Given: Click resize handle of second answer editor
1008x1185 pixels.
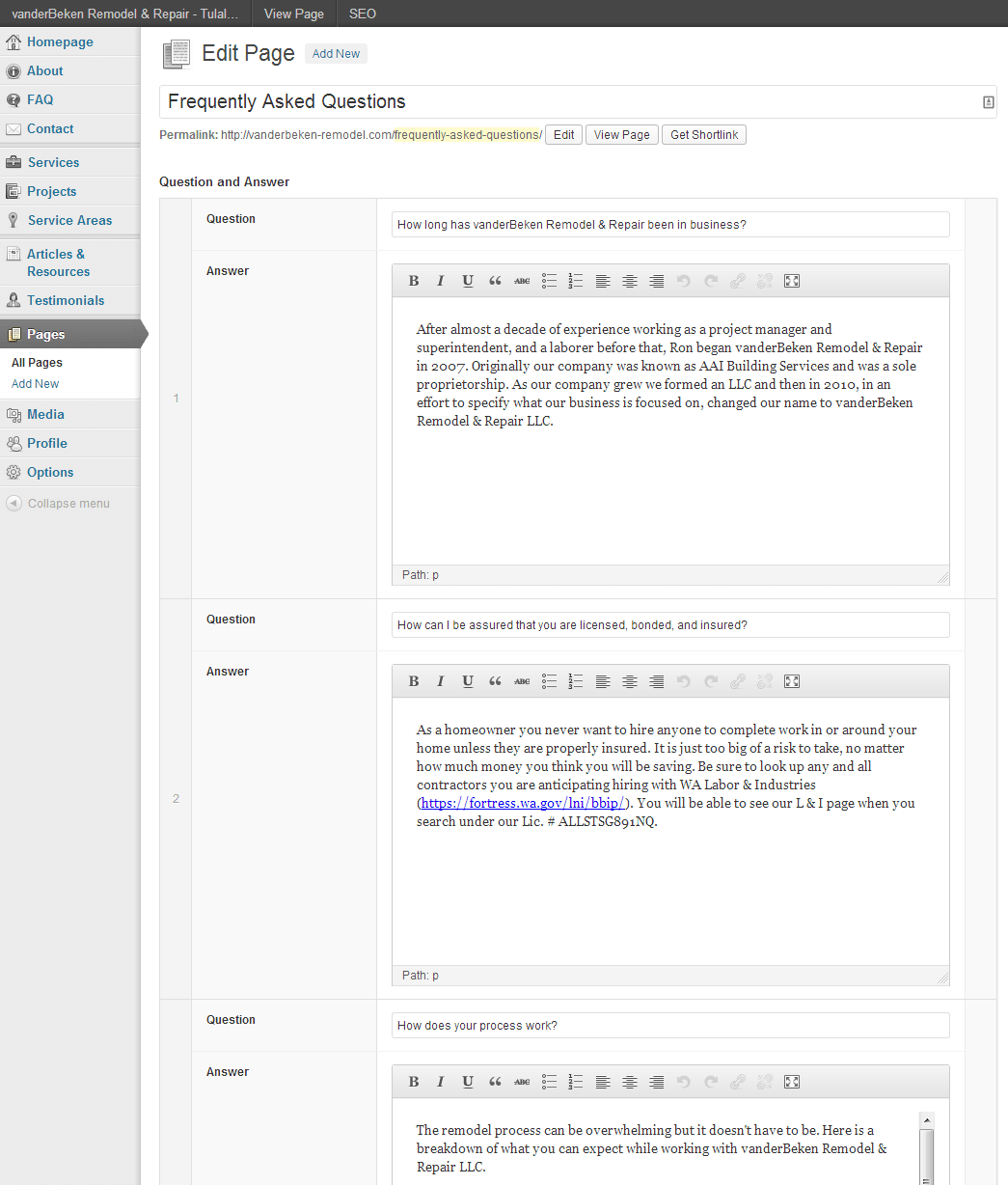Looking at the screenshot, I should click(942, 978).
